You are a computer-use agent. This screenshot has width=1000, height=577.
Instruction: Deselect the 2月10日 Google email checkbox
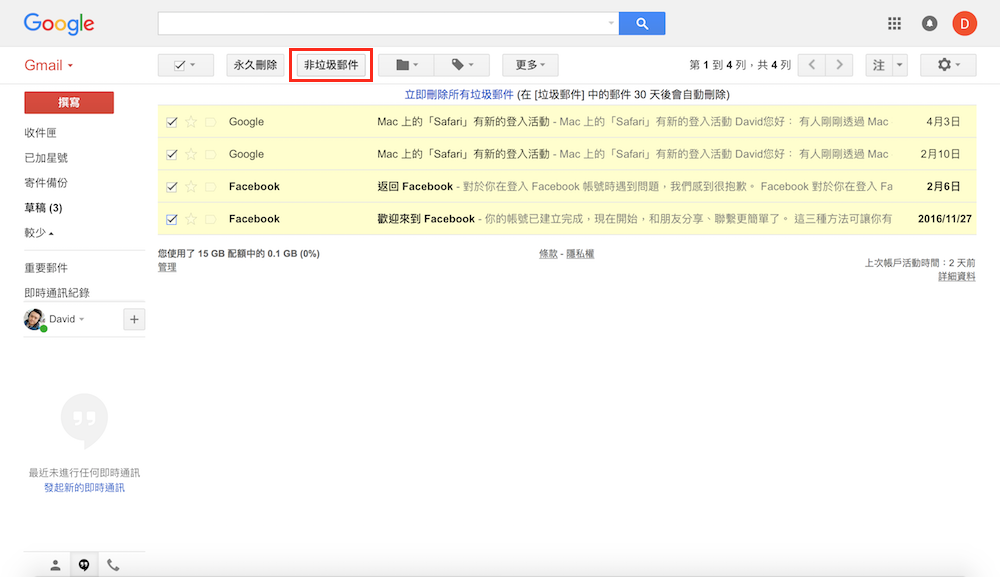coord(172,154)
